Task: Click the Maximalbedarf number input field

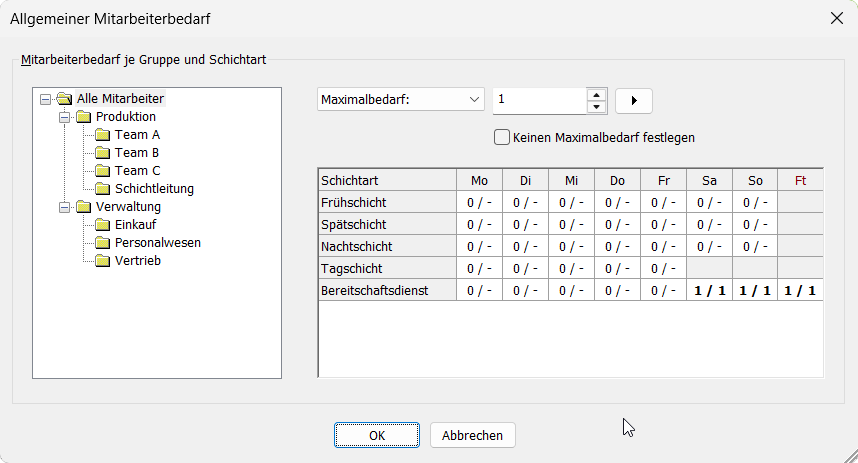Action: 540,101
